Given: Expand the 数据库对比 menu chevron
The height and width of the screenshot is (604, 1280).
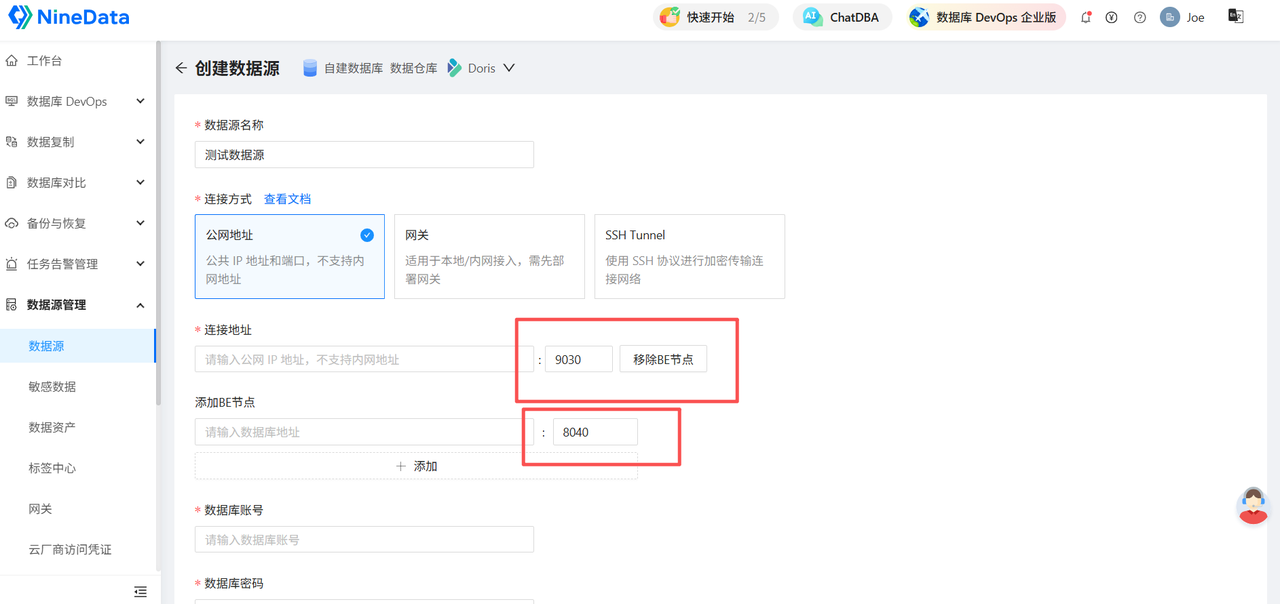Looking at the screenshot, I should pyautogui.click(x=140, y=183).
